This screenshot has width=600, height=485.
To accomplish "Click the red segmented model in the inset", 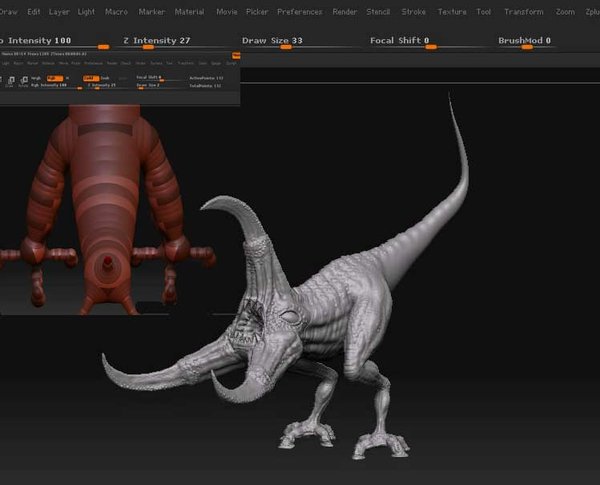I will click(x=105, y=211).
